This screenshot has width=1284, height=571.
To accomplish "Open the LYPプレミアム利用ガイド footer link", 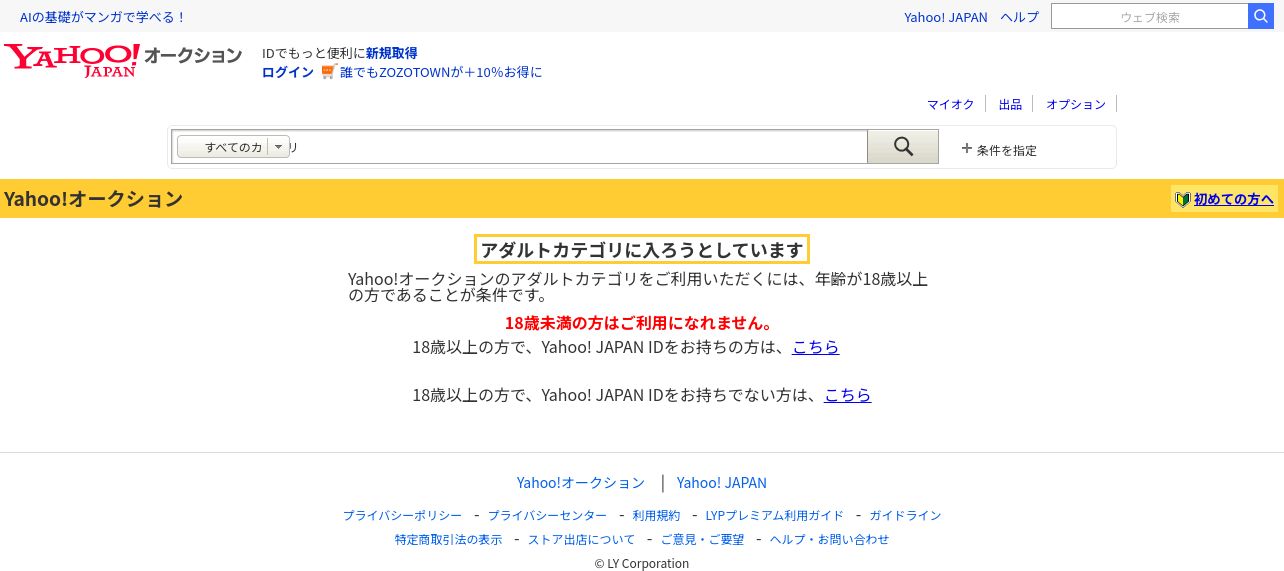I will (775, 515).
